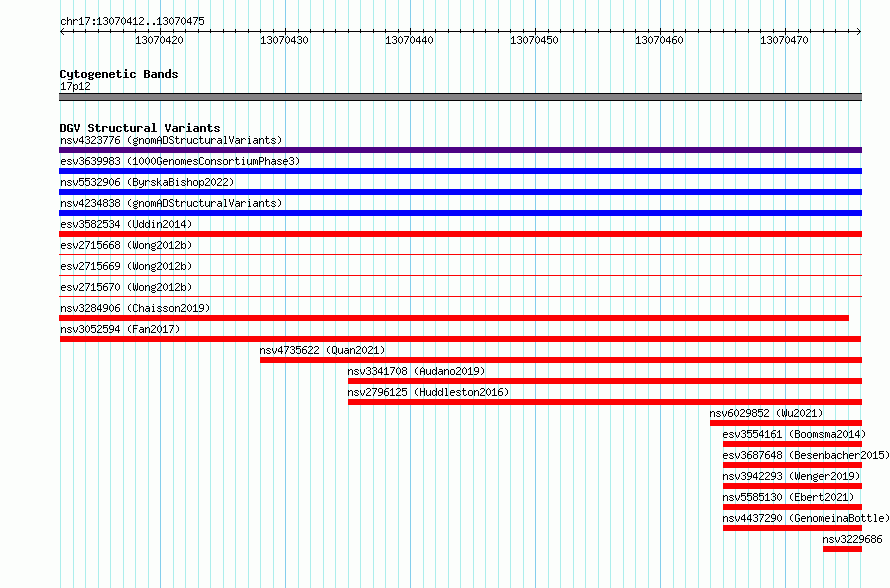Click the DGV Structural Variants track heading
The image size is (890, 588).
(x=140, y=128)
